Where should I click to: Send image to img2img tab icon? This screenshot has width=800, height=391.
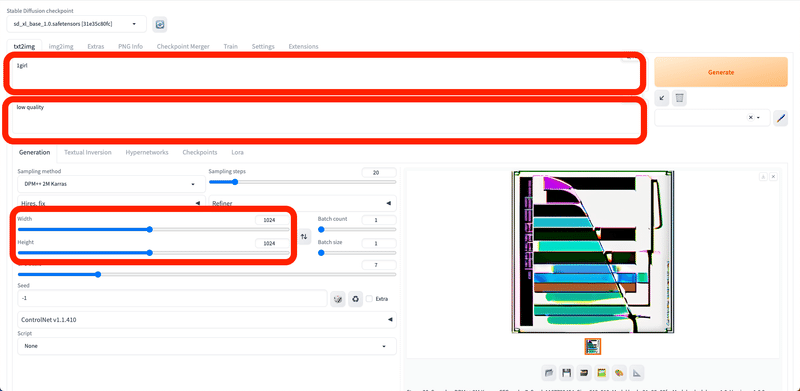coord(602,373)
